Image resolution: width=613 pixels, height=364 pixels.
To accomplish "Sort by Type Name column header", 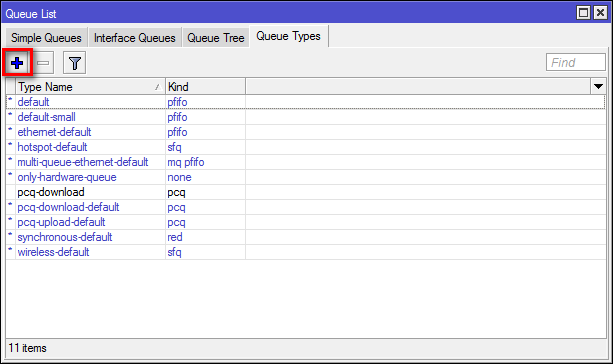I will tap(90, 86).
